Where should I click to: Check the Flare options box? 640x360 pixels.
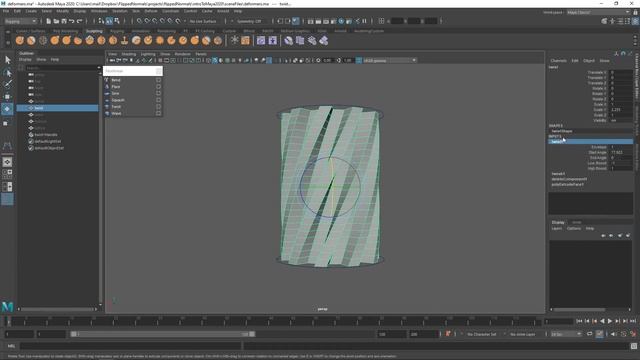tap(158, 87)
